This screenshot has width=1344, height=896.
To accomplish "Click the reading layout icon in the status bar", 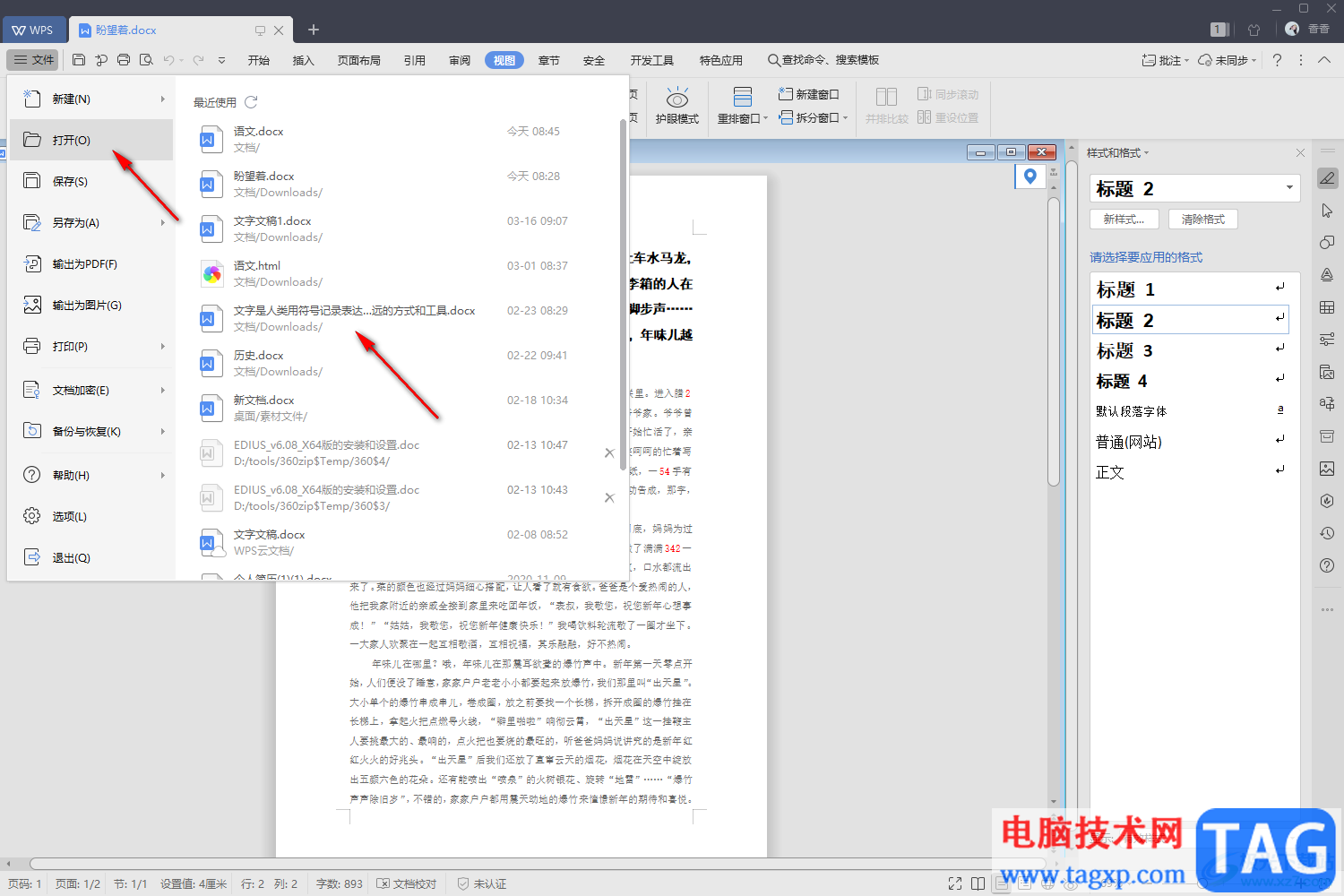I will coord(978,883).
